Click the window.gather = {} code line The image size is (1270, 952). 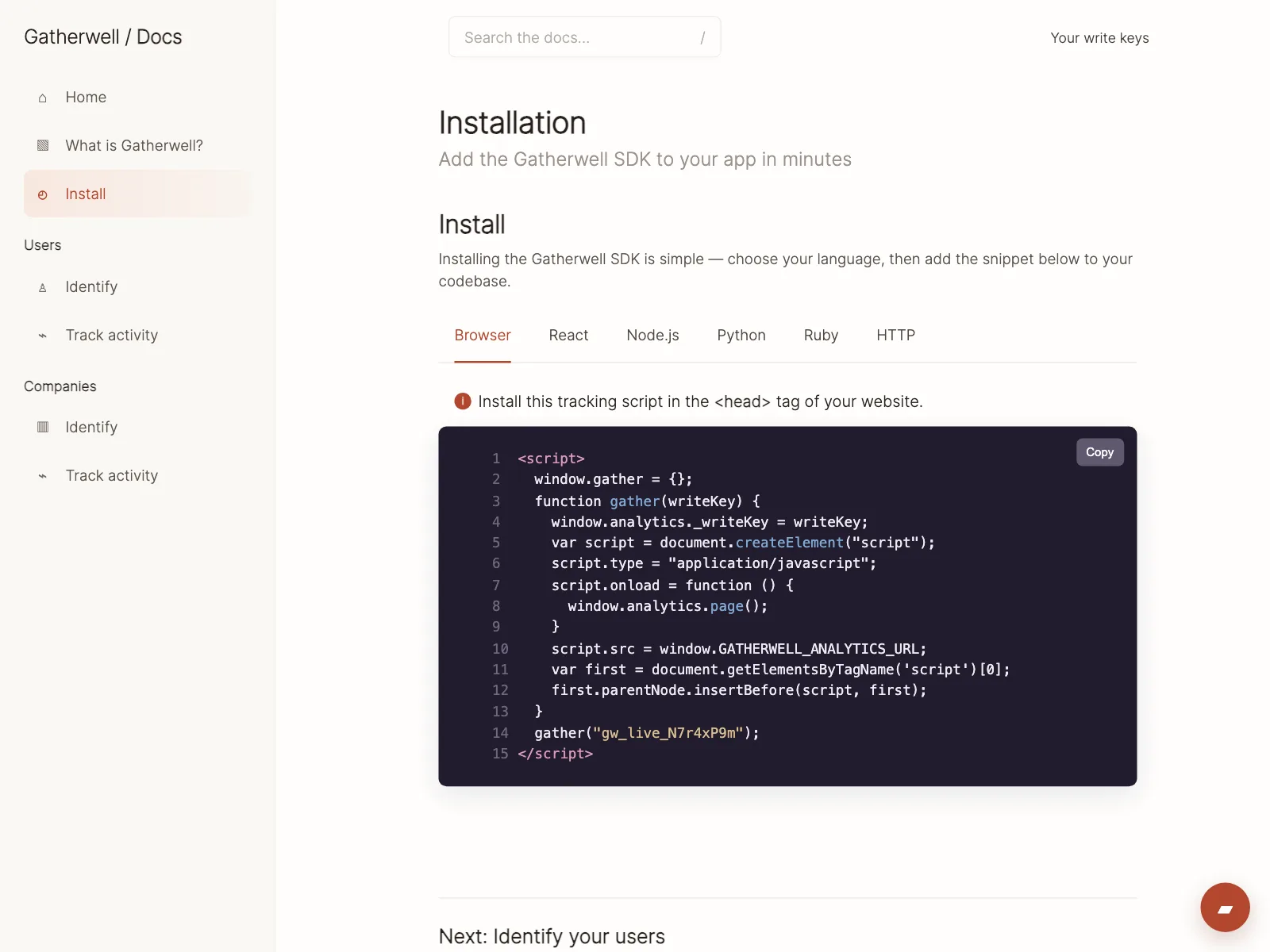[614, 479]
